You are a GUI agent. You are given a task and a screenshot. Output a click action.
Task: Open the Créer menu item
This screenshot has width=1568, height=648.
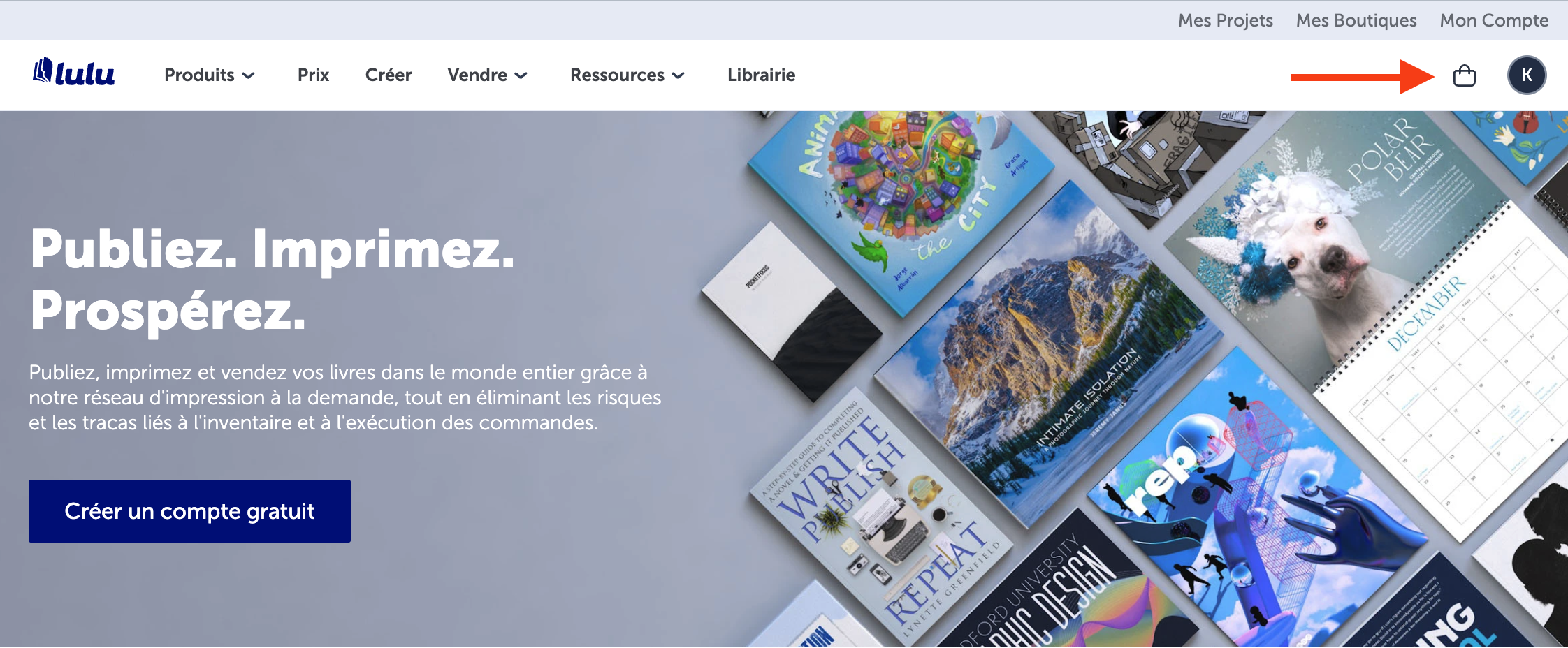point(389,75)
